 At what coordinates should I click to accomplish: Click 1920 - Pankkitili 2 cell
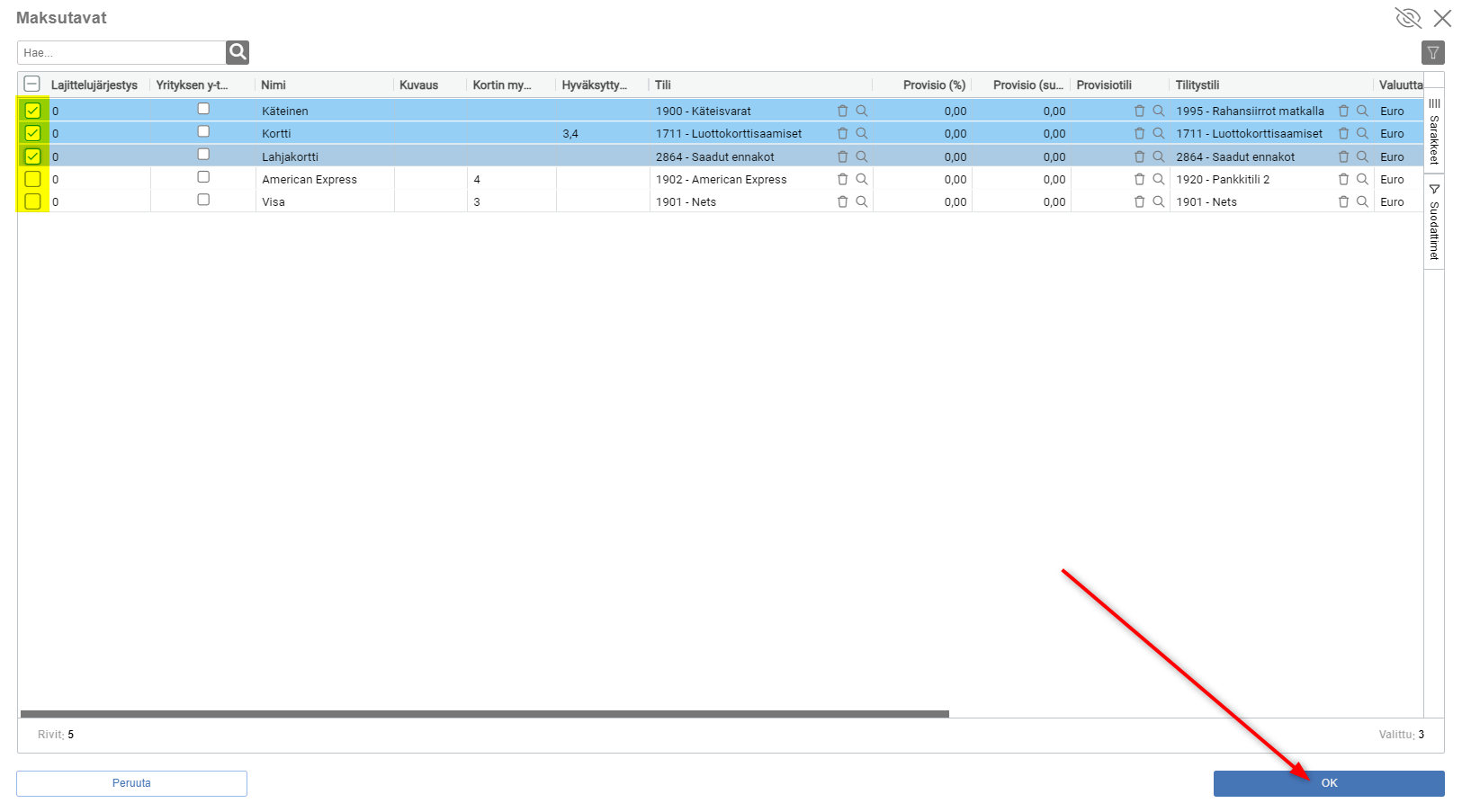coord(1223,179)
